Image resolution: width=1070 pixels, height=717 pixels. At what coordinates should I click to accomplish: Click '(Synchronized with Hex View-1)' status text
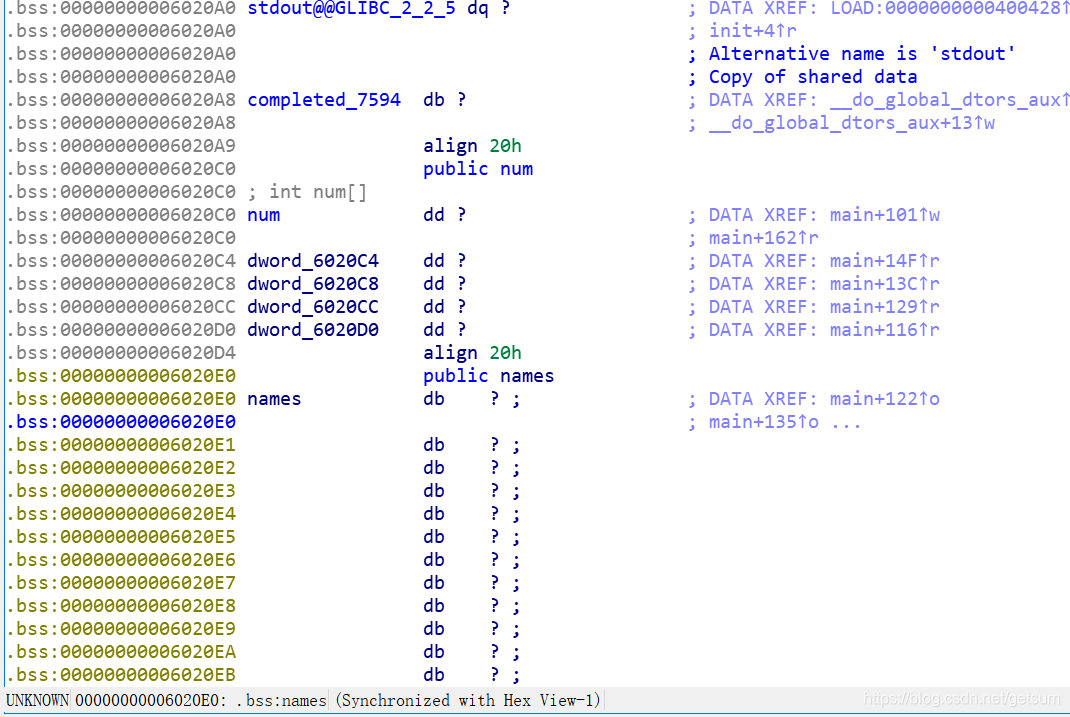(467, 701)
